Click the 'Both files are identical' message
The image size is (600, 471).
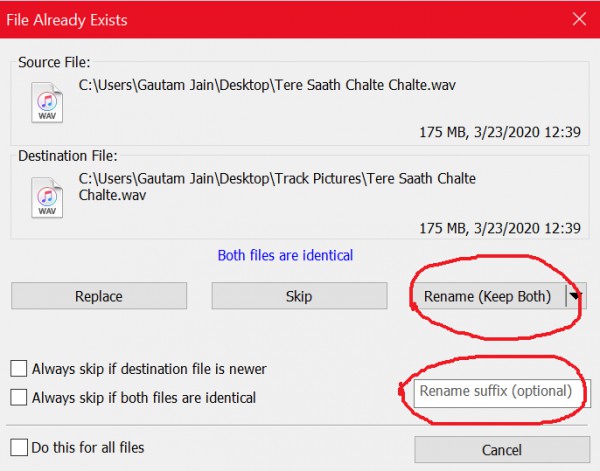tap(285, 255)
